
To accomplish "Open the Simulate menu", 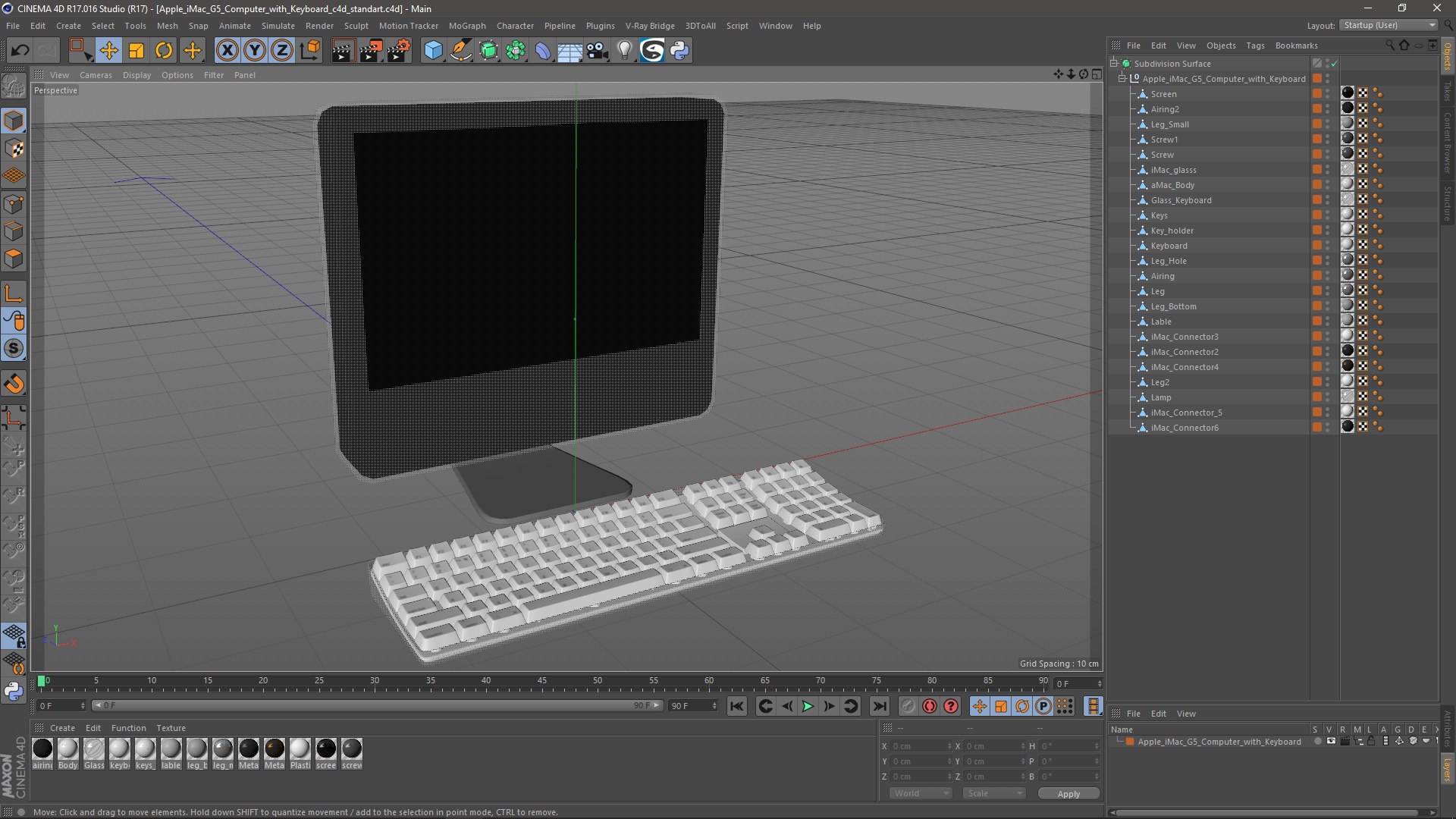I will click(278, 26).
